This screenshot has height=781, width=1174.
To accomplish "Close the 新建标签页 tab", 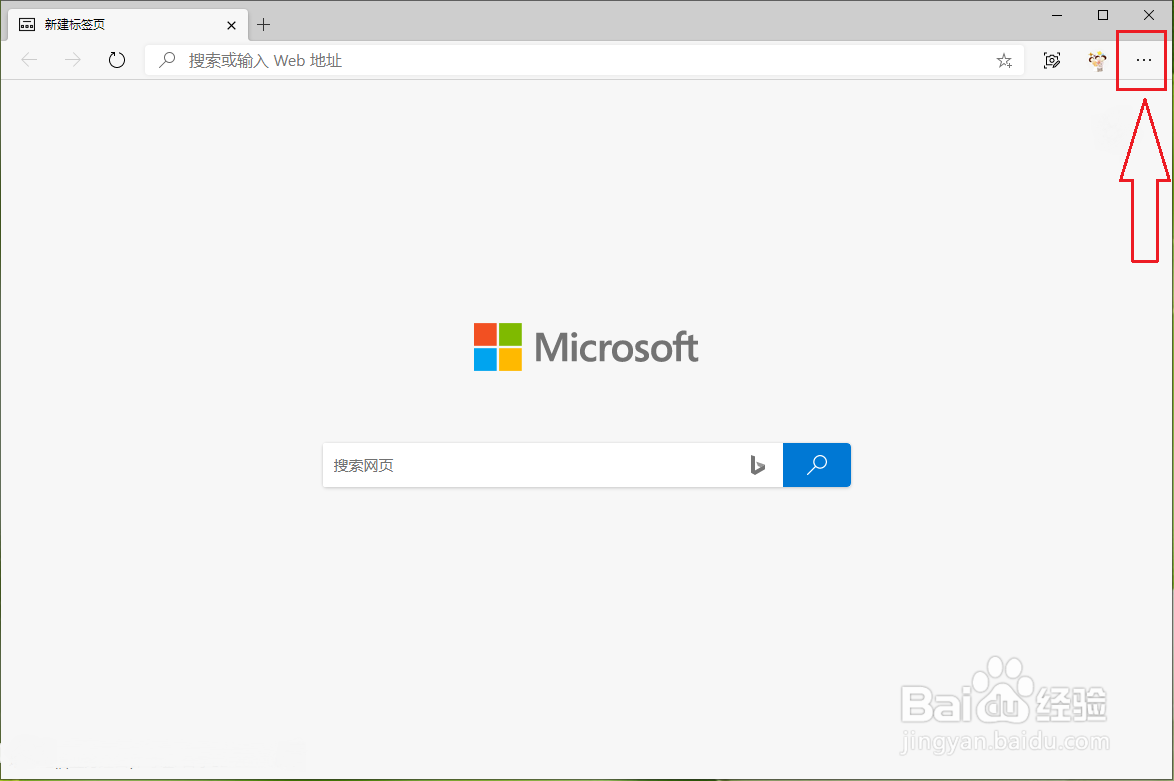I will (231, 25).
